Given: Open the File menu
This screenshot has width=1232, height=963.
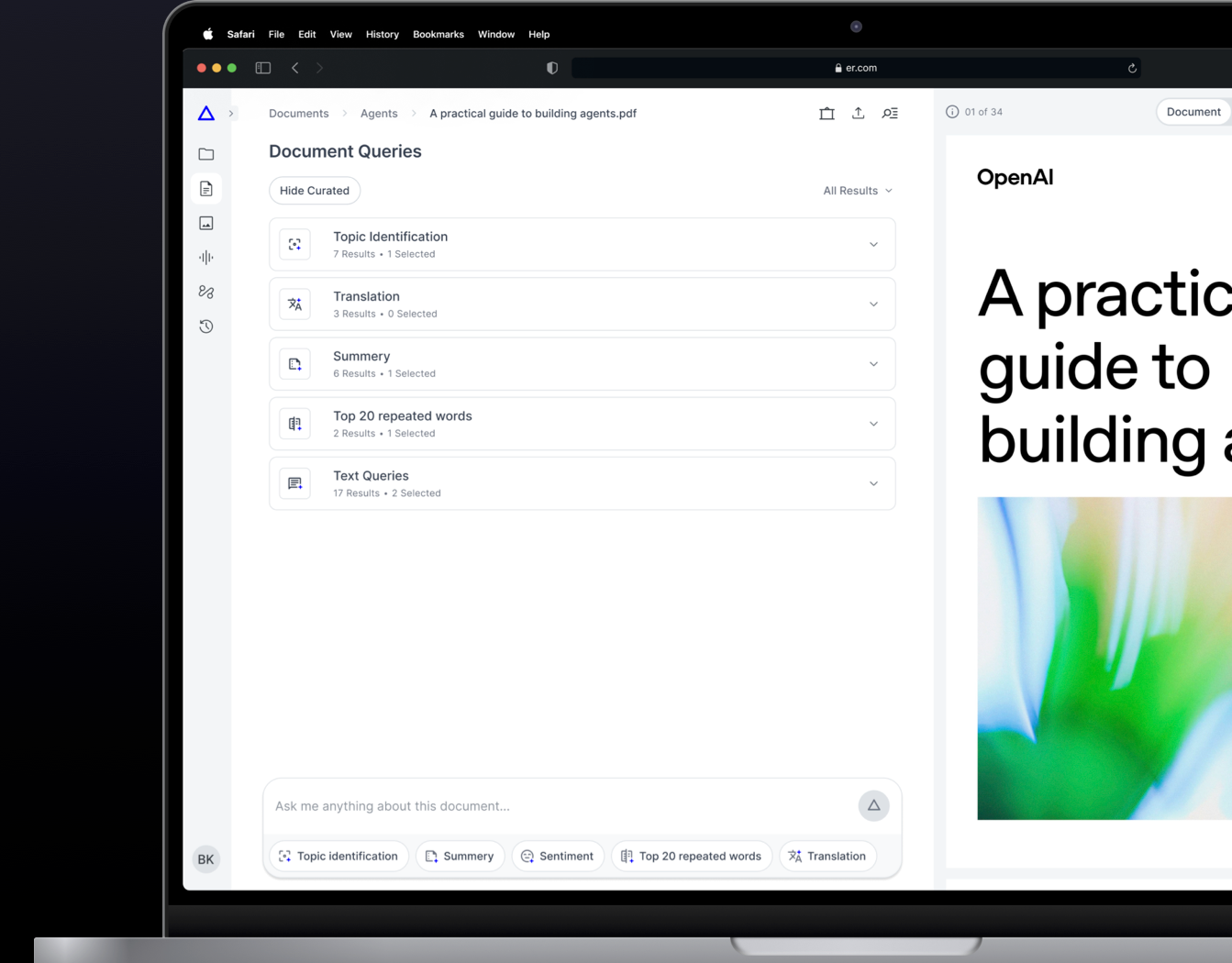Looking at the screenshot, I should tap(276, 34).
